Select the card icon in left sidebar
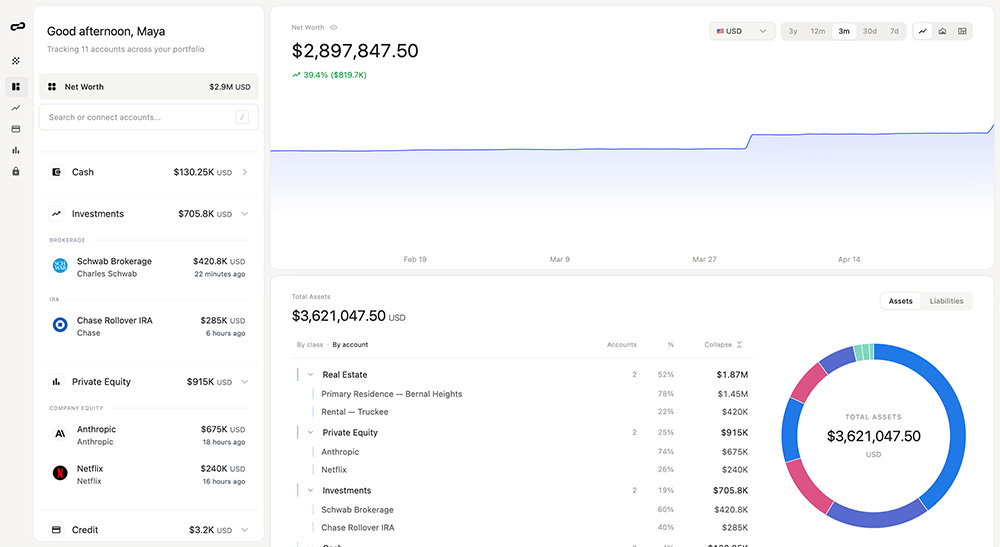The width and height of the screenshot is (1000, 547). [16, 129]
